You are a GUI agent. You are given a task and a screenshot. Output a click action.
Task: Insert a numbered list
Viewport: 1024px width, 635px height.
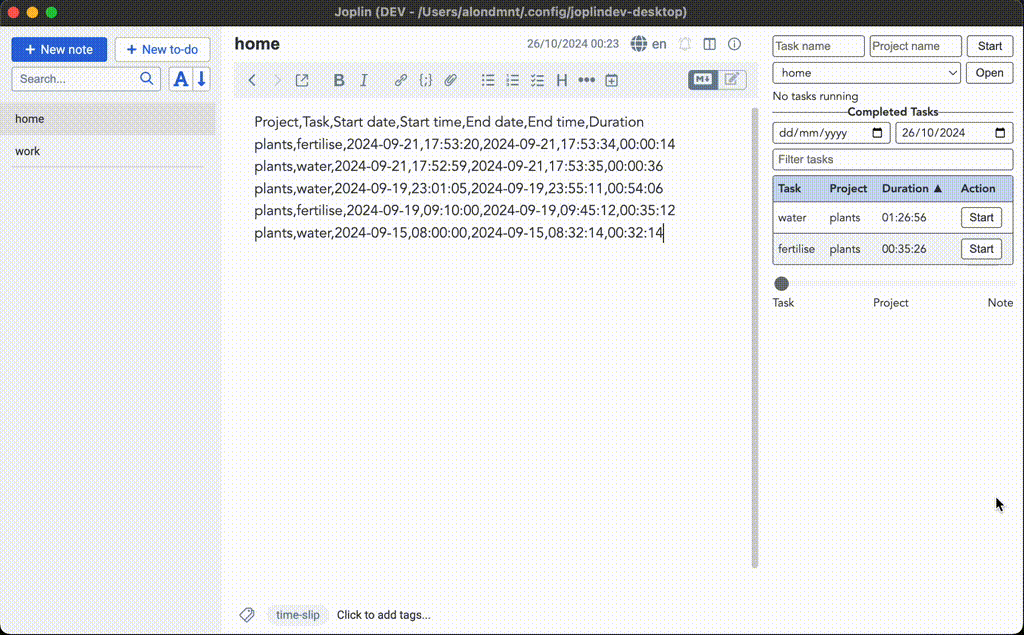click(x=513, y=80)
